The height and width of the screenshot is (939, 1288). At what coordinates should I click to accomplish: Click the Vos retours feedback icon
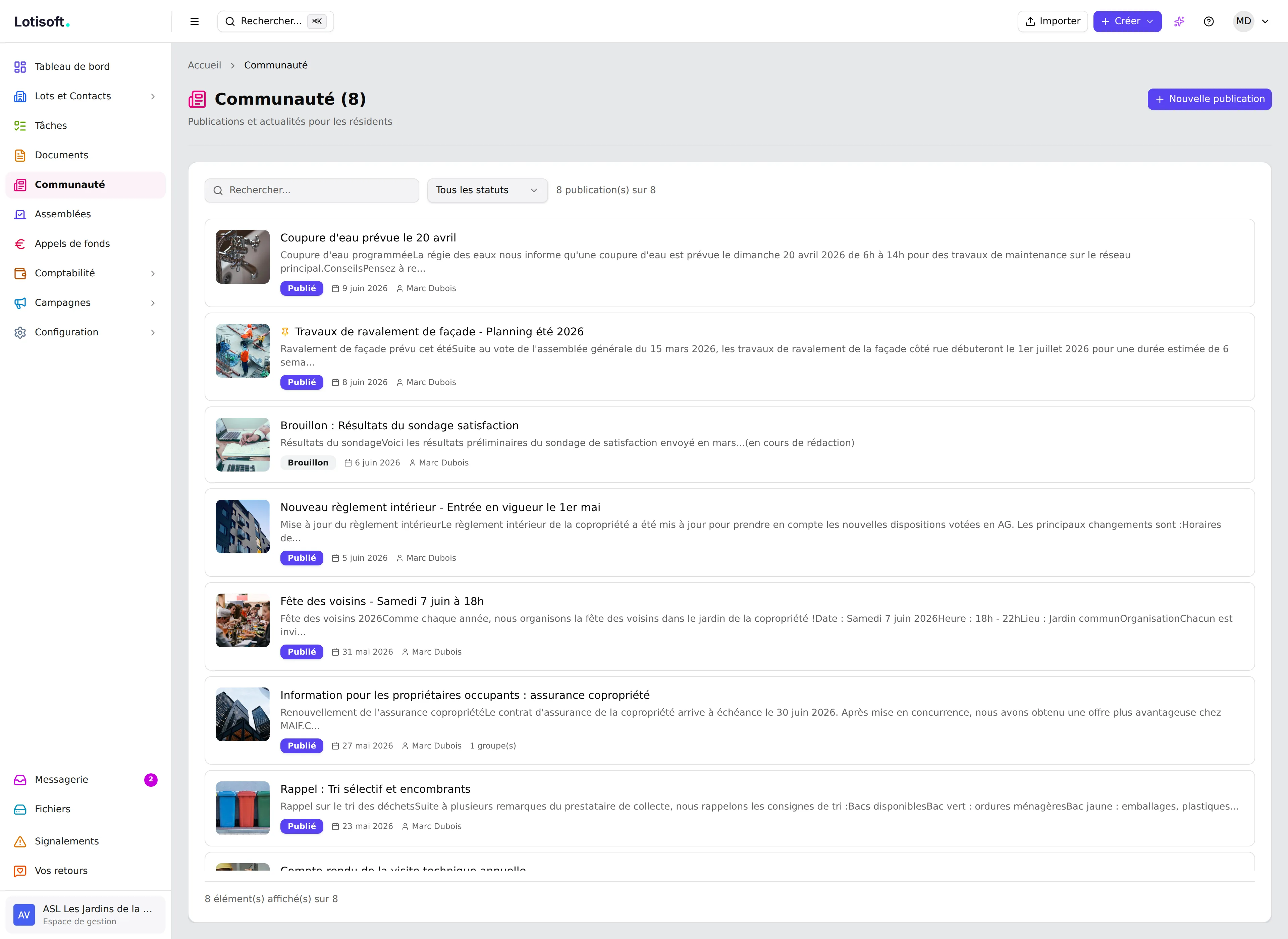click(x=20, y=871)
